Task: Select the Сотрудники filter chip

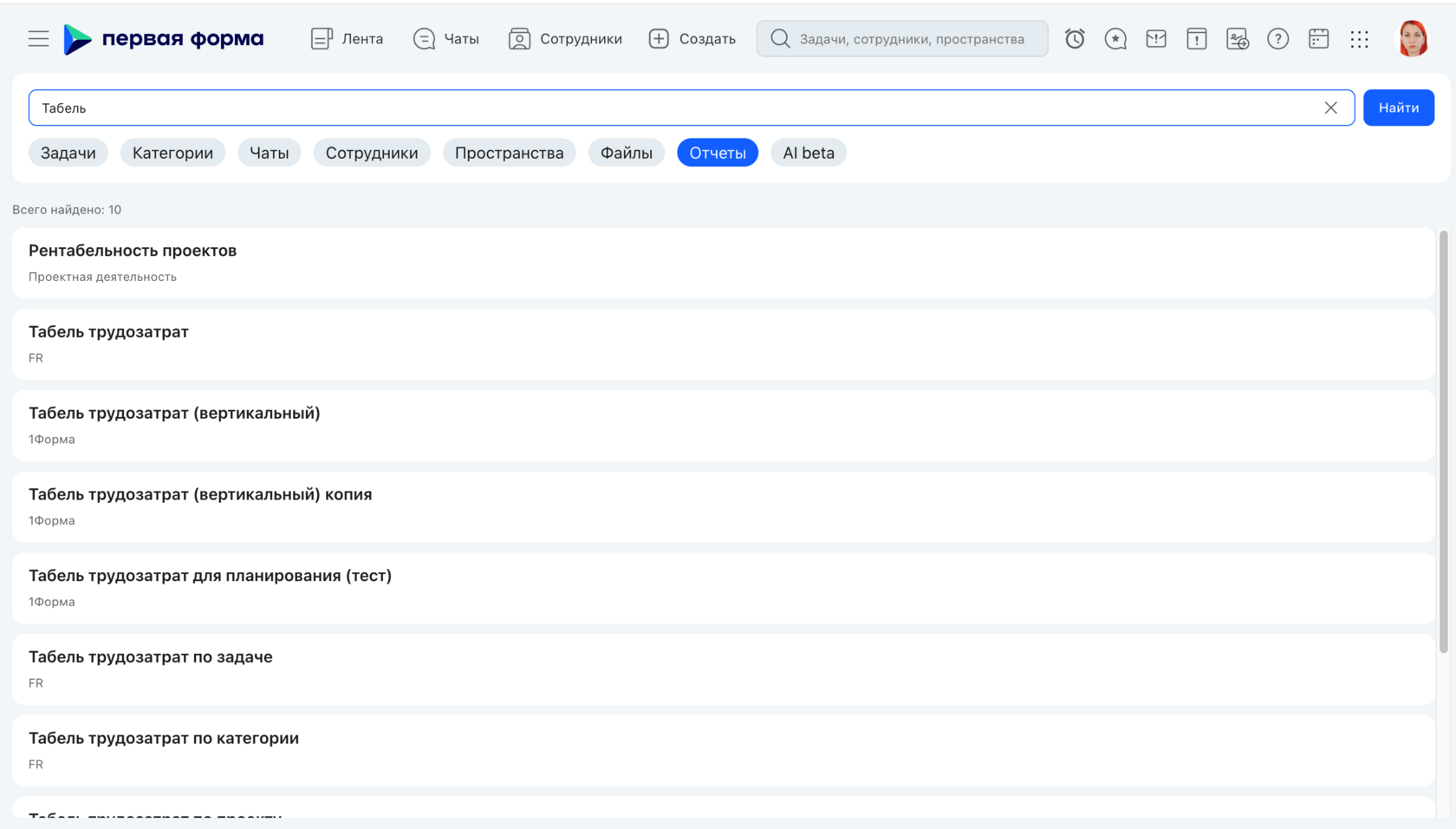Action: 372,153
